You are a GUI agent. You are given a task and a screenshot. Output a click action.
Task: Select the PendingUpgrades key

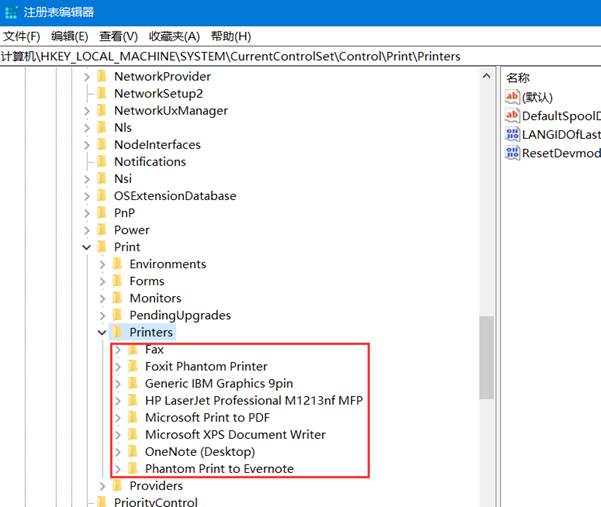coord(180,315)
